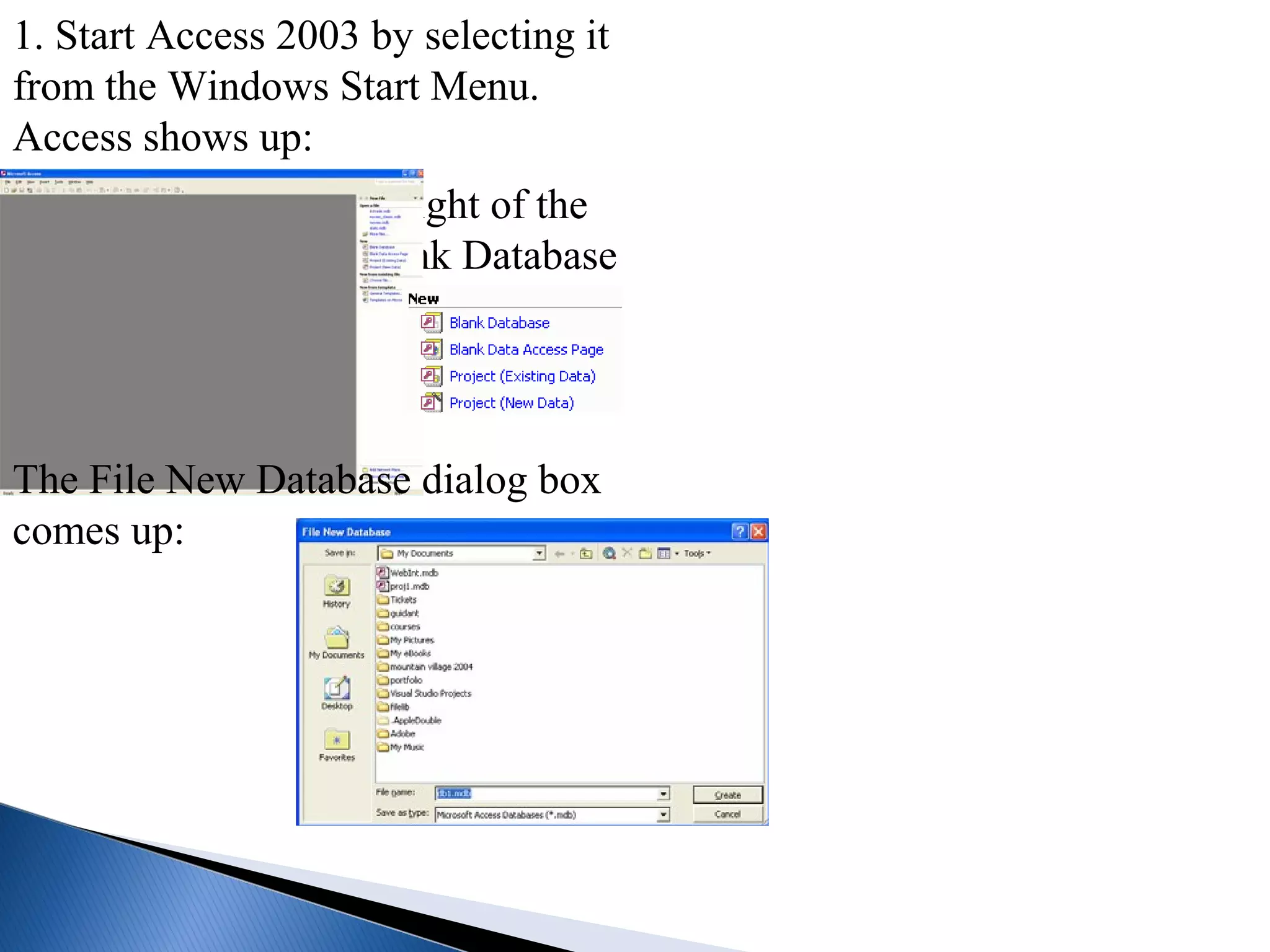
Task: Click the Up One Level folder icon
Action: click(x=586, y=553)
